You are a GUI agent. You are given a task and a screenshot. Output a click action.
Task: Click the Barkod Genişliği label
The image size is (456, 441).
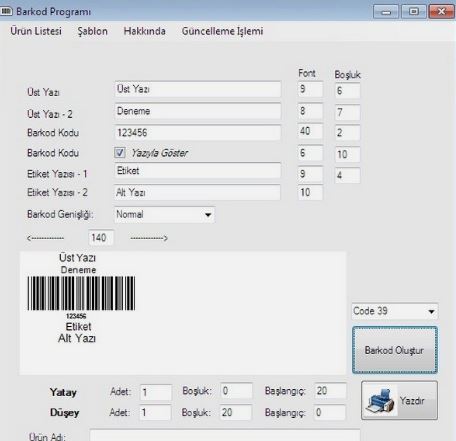click(60, 214)
